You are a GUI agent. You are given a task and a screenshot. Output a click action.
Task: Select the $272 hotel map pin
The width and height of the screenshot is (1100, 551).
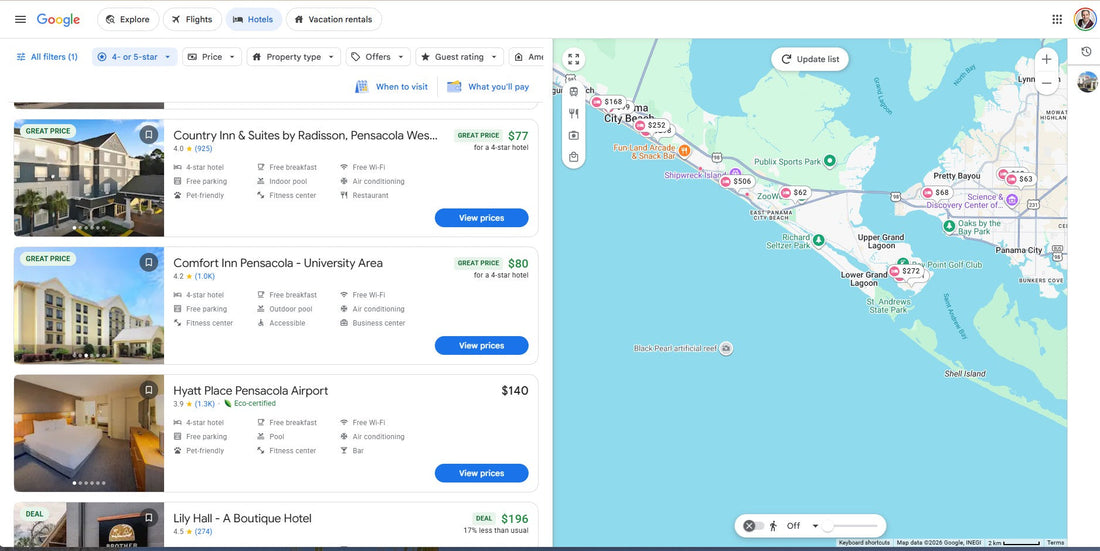pos(905,271)
